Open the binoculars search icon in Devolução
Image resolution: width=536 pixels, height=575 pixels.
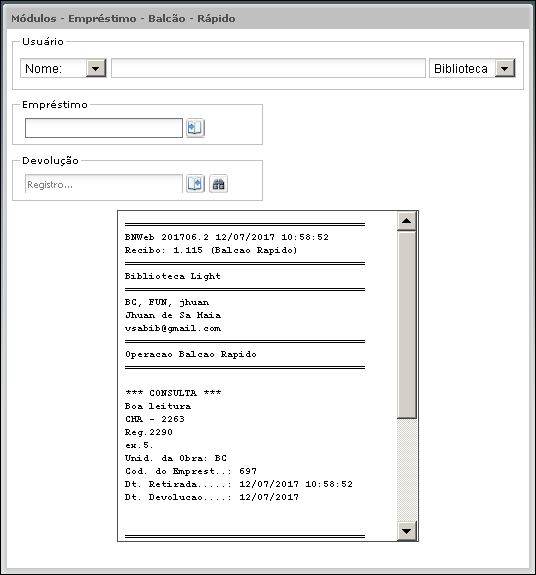click(x=219, y=184)
